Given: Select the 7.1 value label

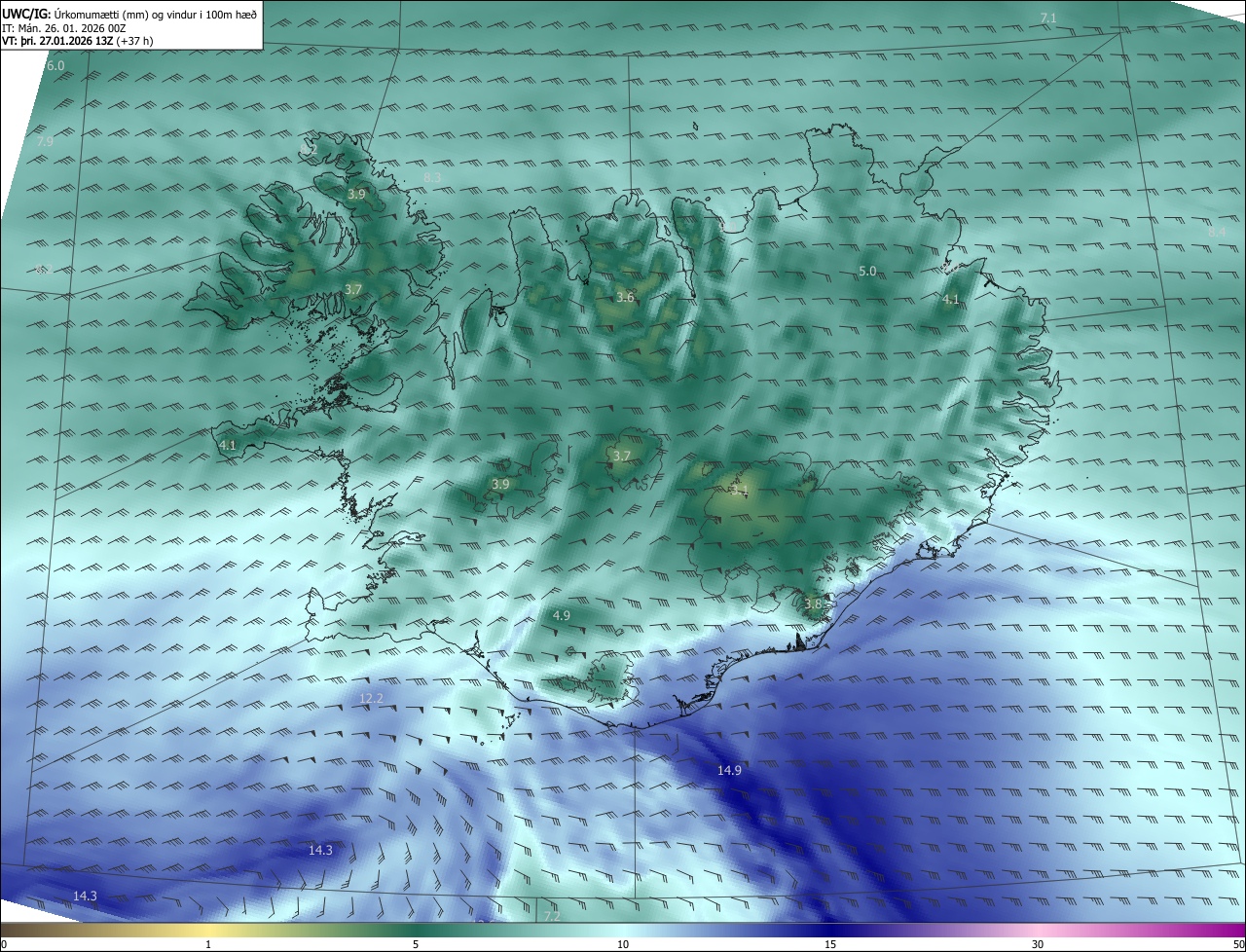Looking at the screenshot, I should pos(1048,18).
